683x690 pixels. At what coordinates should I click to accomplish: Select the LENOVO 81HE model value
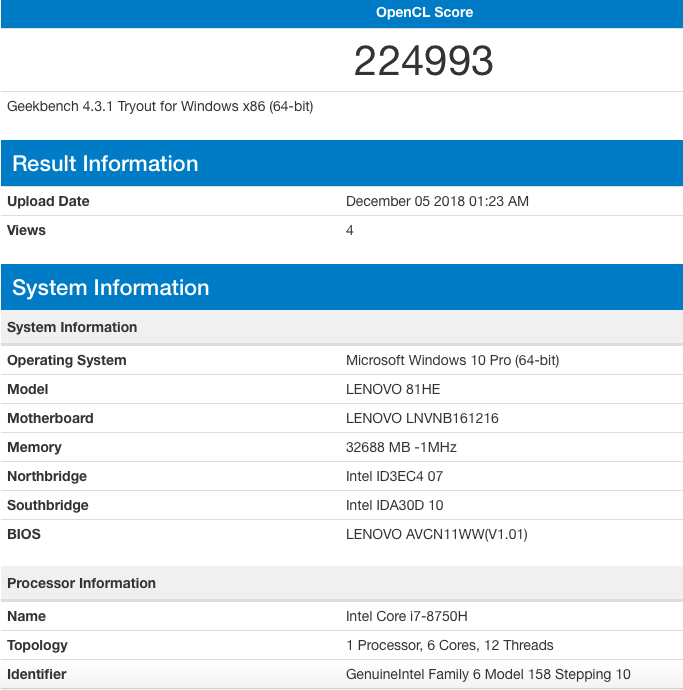tap(393, 389)
